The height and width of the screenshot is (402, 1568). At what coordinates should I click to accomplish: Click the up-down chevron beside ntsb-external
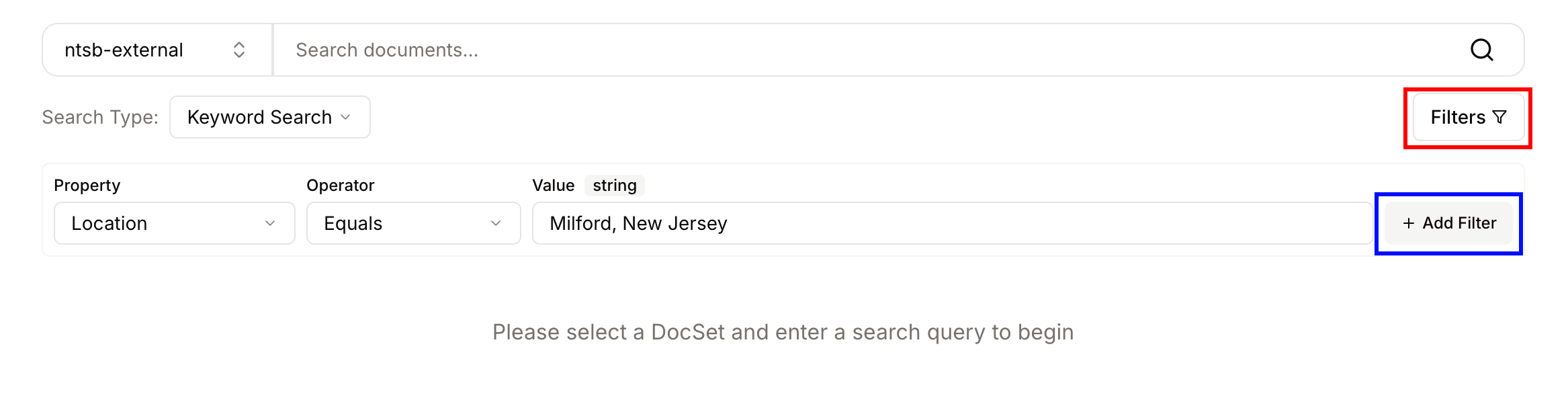239,50
